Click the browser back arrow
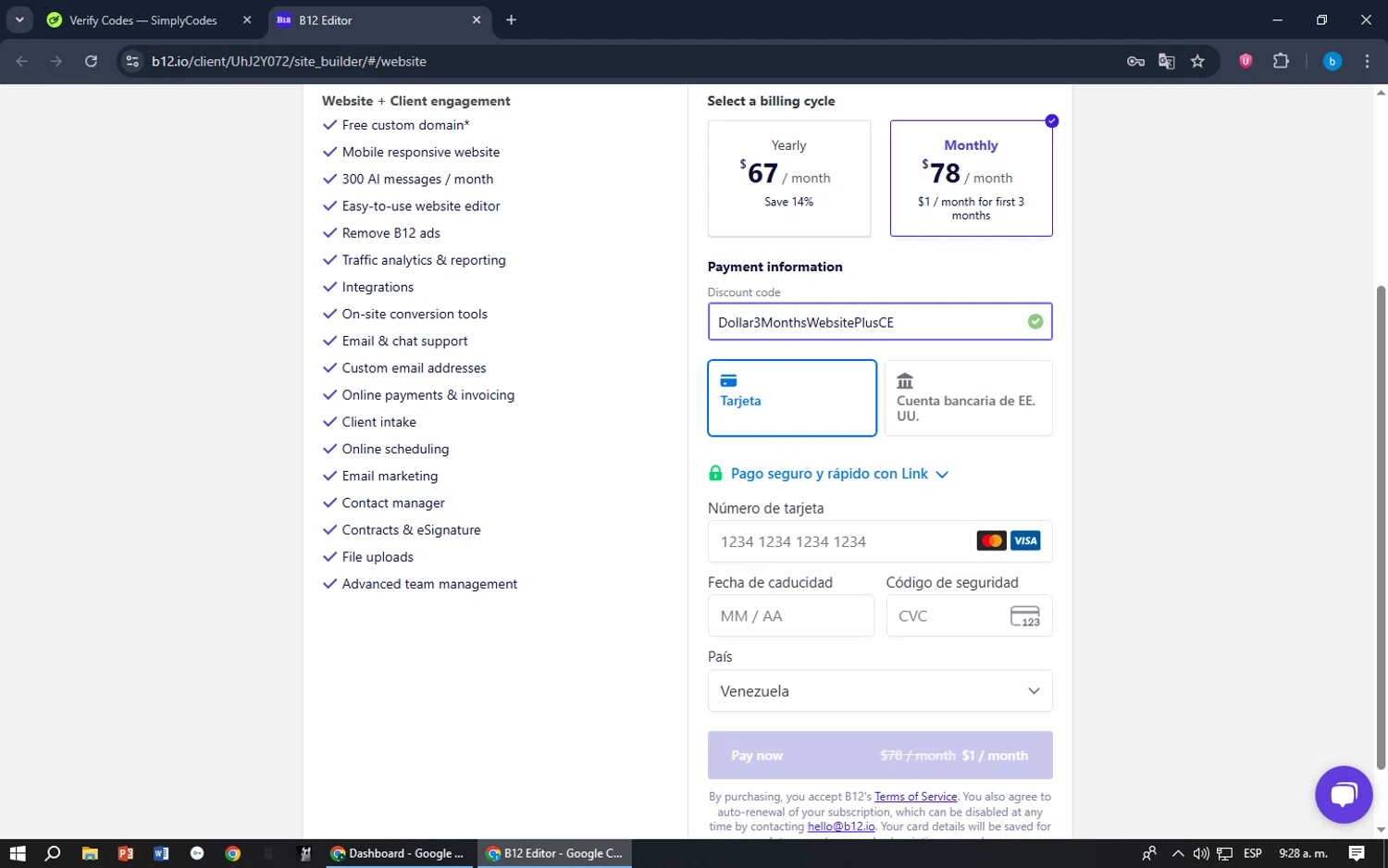The image size is (1388, 868). [x=22, y=61]
